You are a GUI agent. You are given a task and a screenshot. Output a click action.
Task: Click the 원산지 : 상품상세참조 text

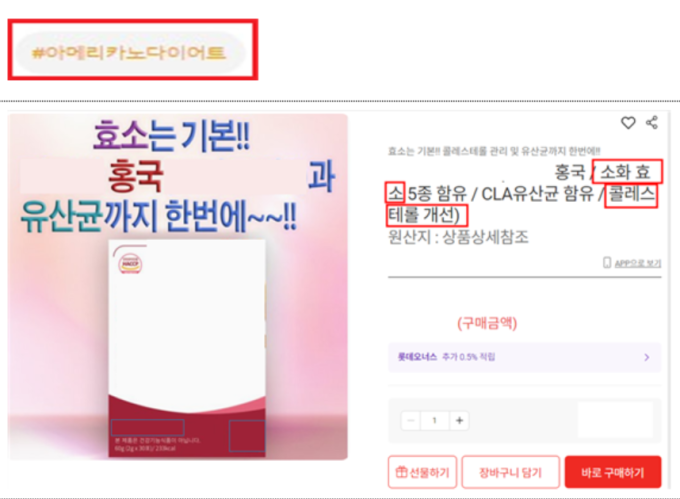click(x=458, y=237)
